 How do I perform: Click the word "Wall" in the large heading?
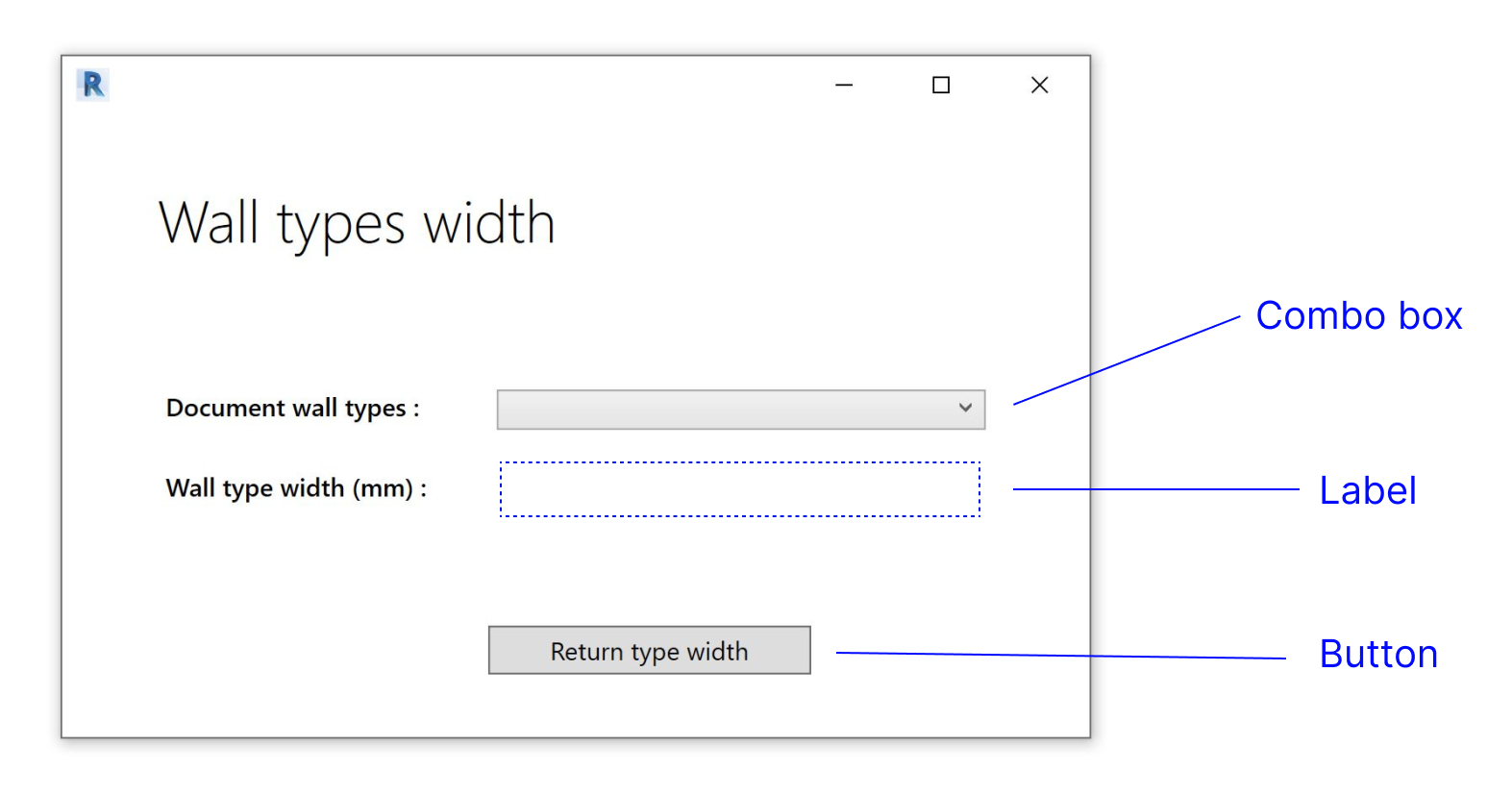209,223
